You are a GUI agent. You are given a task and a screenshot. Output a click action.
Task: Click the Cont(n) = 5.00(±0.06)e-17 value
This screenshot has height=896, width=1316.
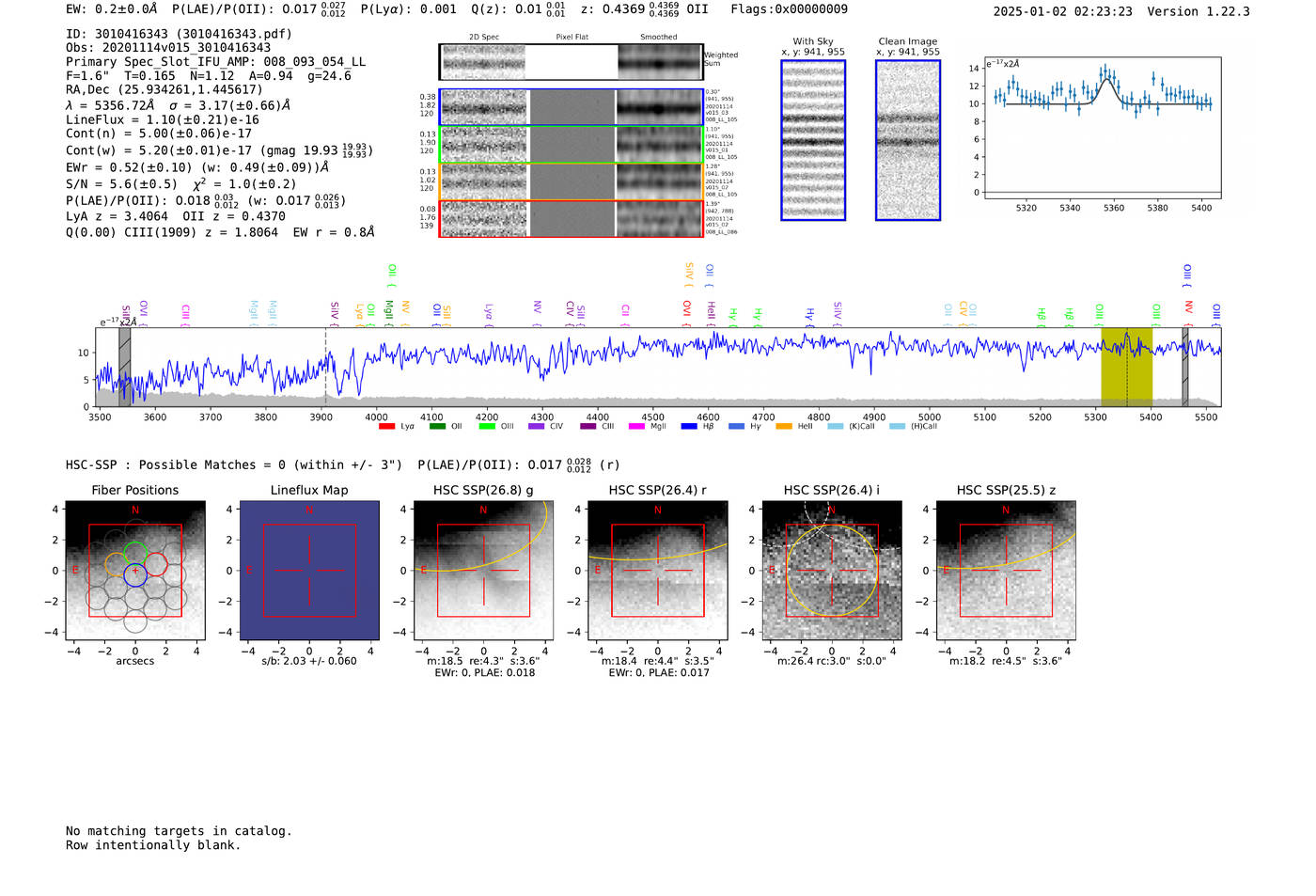coord(159,134)
